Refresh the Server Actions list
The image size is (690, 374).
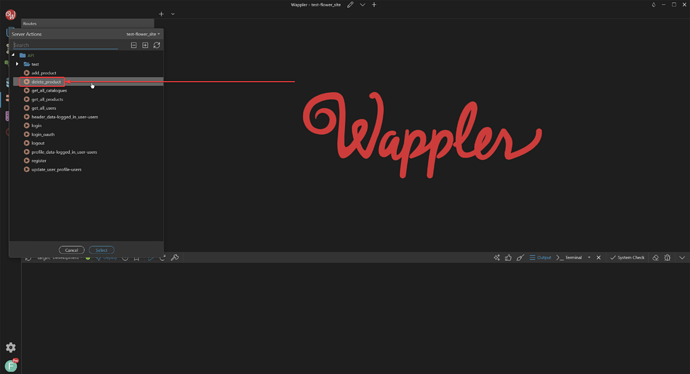(157, 45)
